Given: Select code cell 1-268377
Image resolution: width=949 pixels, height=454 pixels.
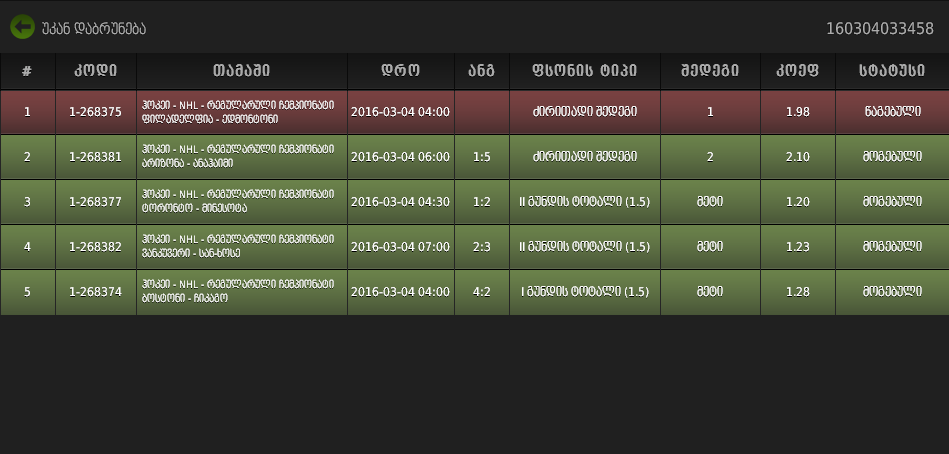Looking at the screenshot, I should [x=96, y=202].
